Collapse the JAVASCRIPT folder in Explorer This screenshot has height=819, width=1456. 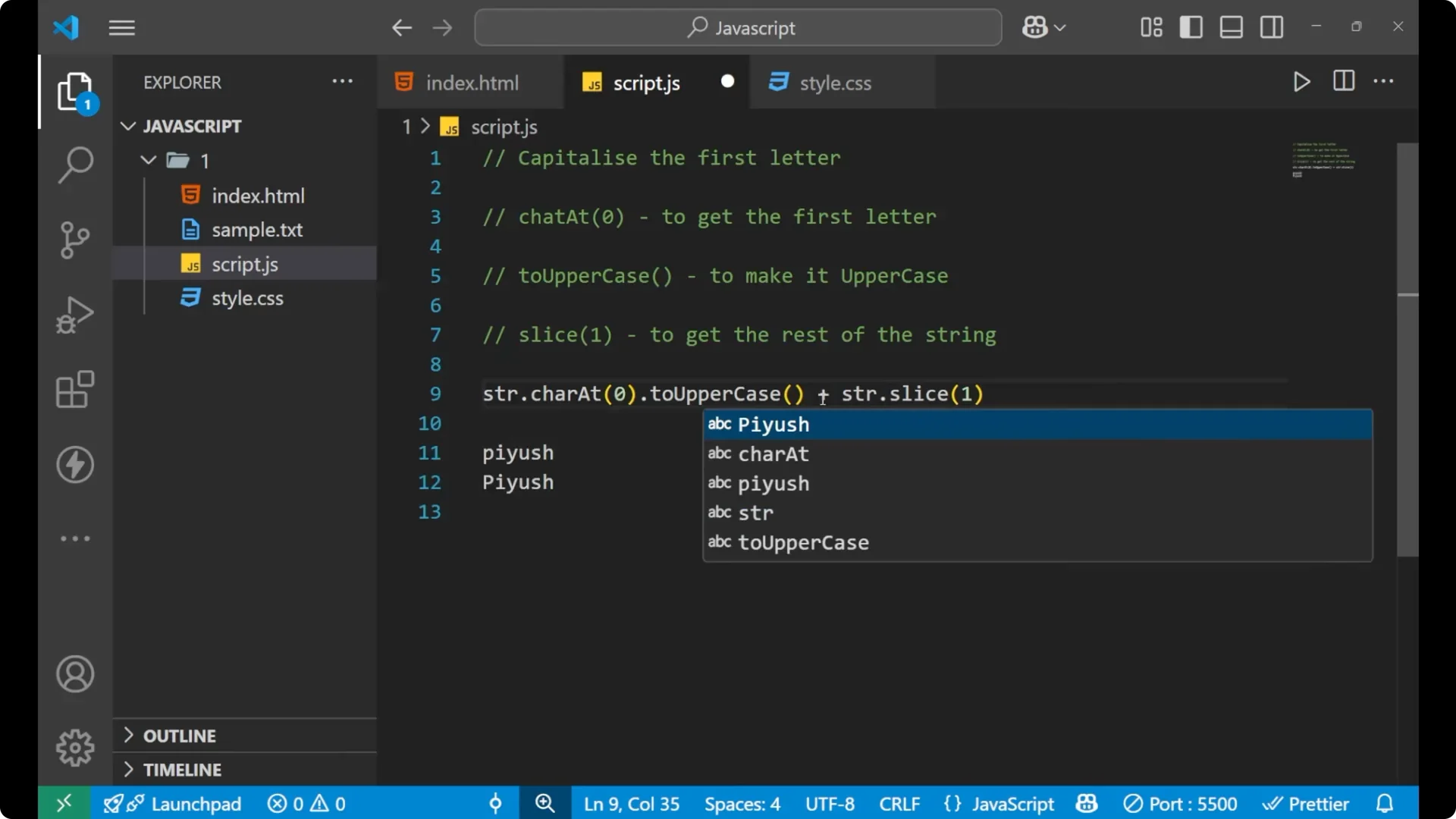pos(127,126)
